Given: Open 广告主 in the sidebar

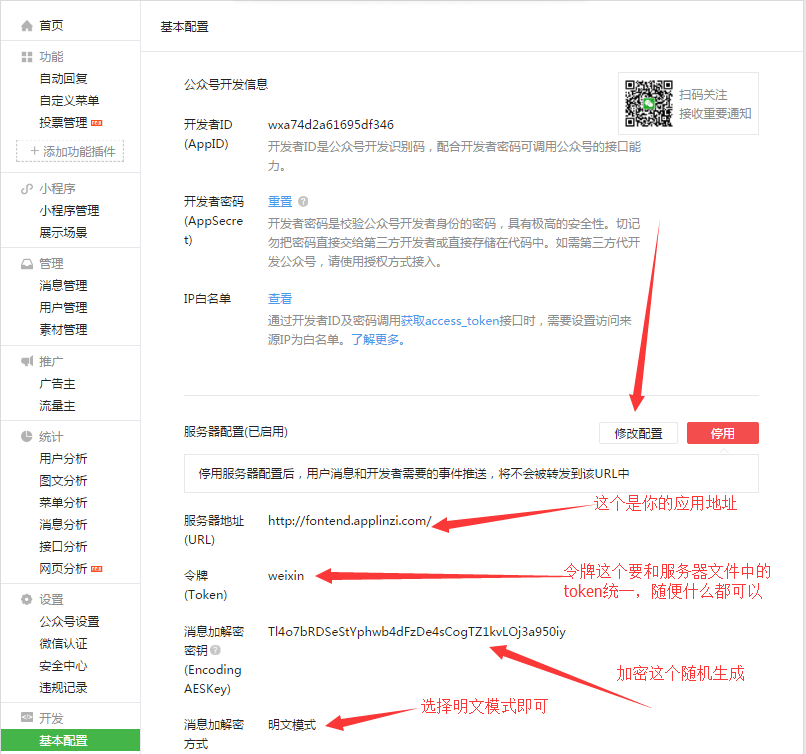Looking at the screenshot, I should (x=57, y=384).
